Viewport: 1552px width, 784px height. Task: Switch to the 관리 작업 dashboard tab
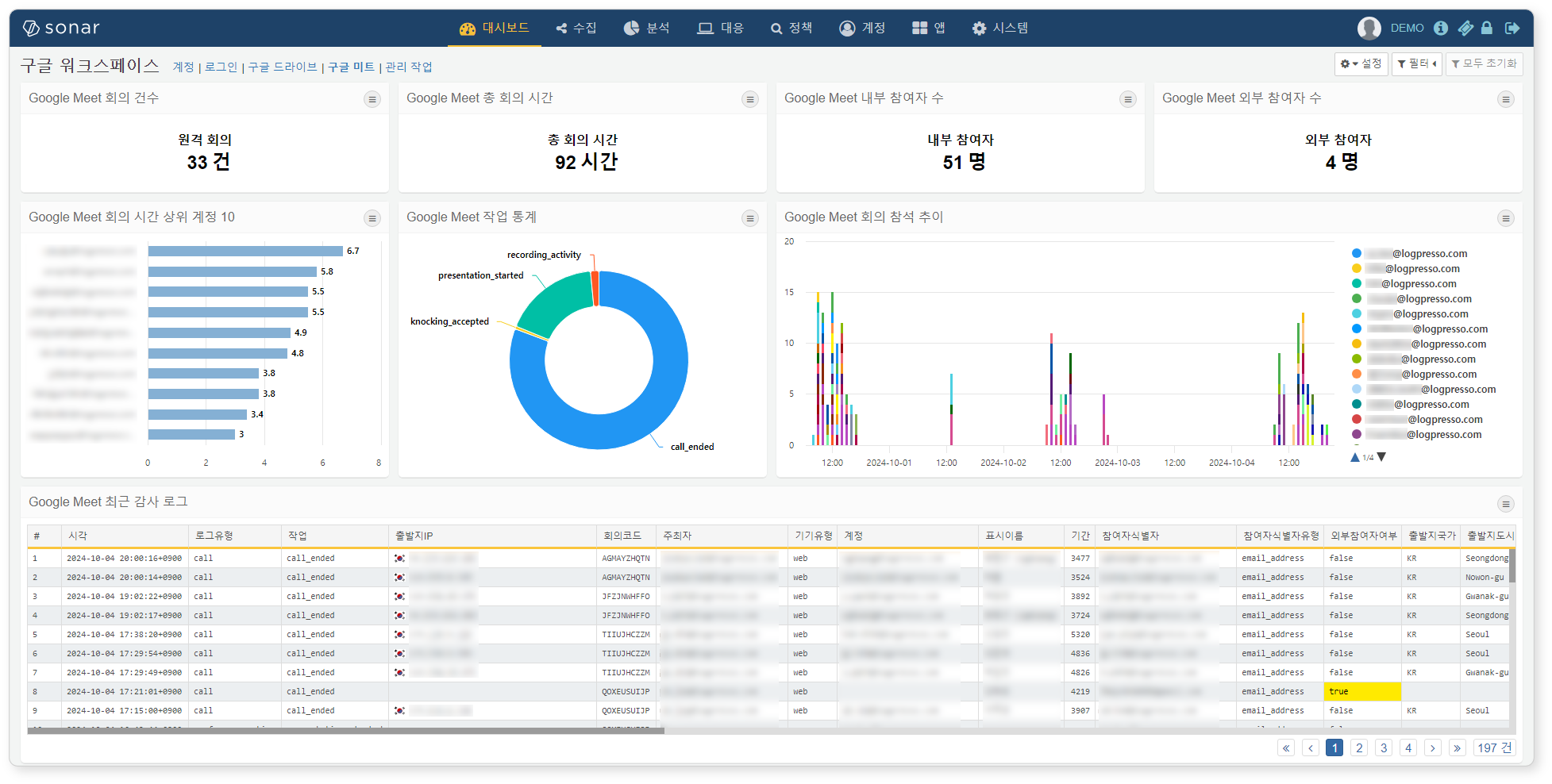409,67
